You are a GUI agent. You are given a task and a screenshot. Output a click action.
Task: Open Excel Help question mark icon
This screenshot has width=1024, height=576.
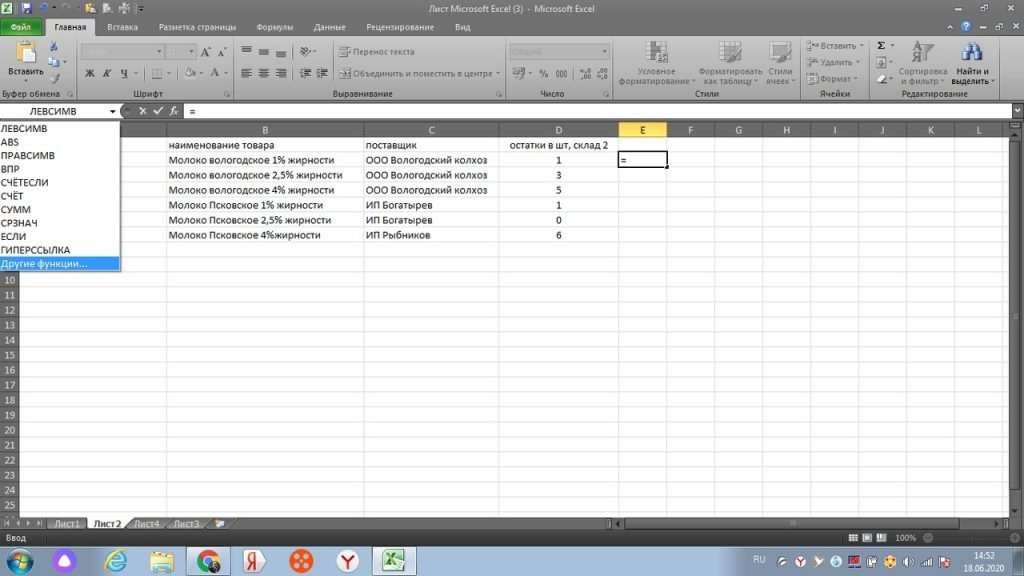(966, 27)
